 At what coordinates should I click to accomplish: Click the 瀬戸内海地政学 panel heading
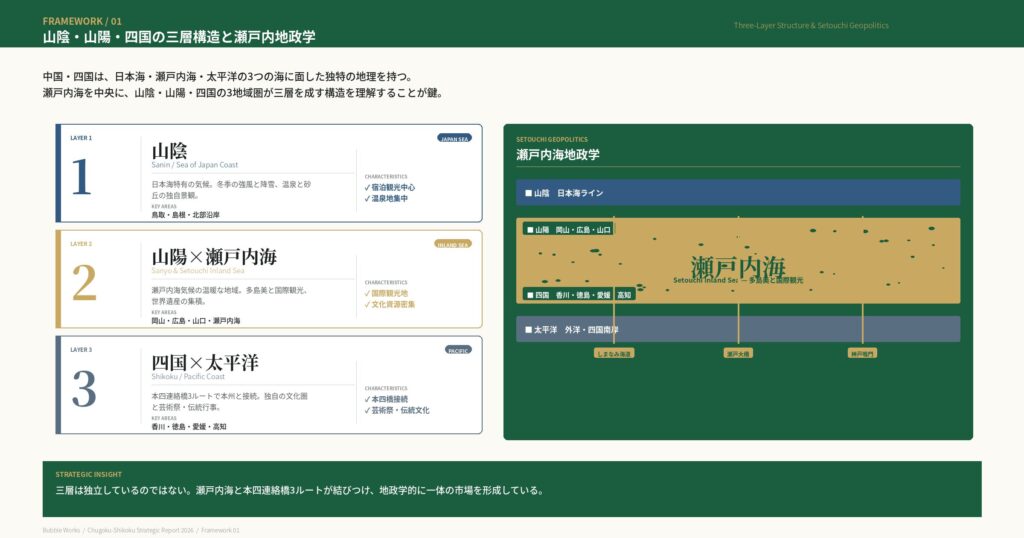(558, 155)
